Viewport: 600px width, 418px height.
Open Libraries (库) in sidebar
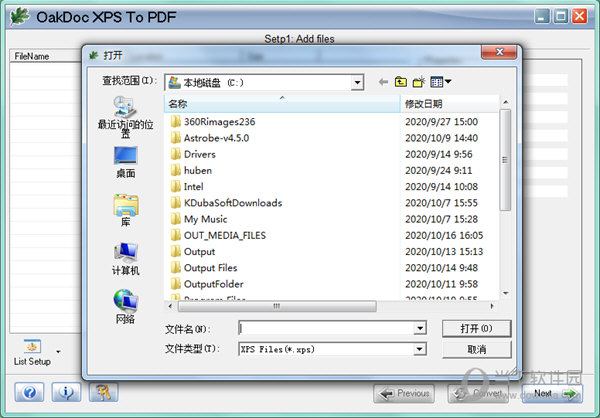coord(126,210)
